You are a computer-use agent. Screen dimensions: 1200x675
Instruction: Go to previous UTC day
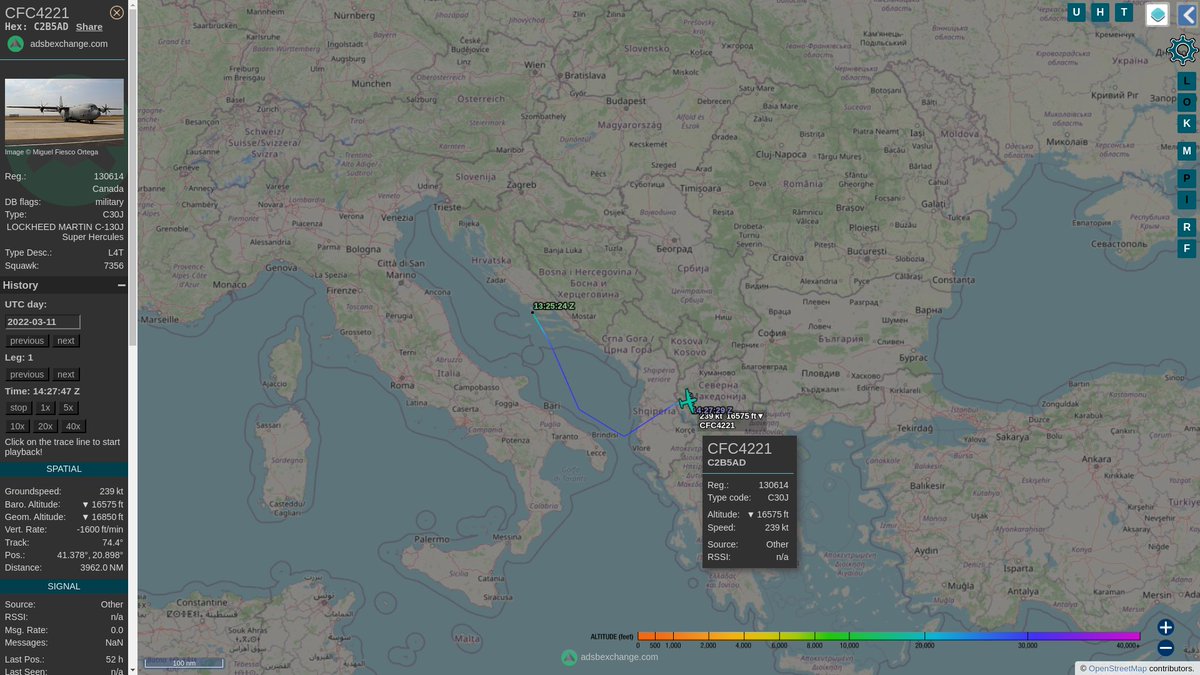pyautogui.click(x=27, y=341)
